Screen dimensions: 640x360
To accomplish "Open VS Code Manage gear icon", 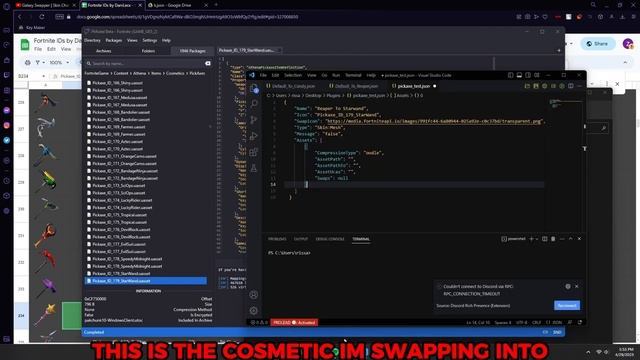I will click(x=253, y=311).
